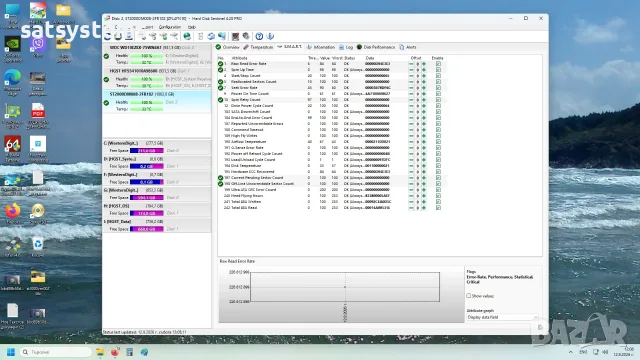The width and height of the screenshot is (640, 360).
Task: Check the Show values checkbox
Action: tap(469, 296)
